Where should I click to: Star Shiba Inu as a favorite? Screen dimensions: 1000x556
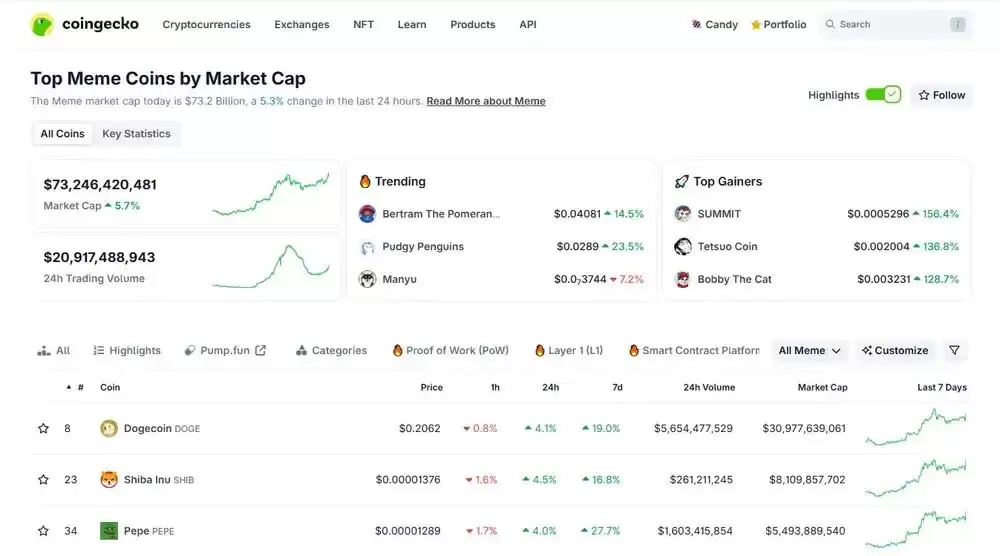43,479
